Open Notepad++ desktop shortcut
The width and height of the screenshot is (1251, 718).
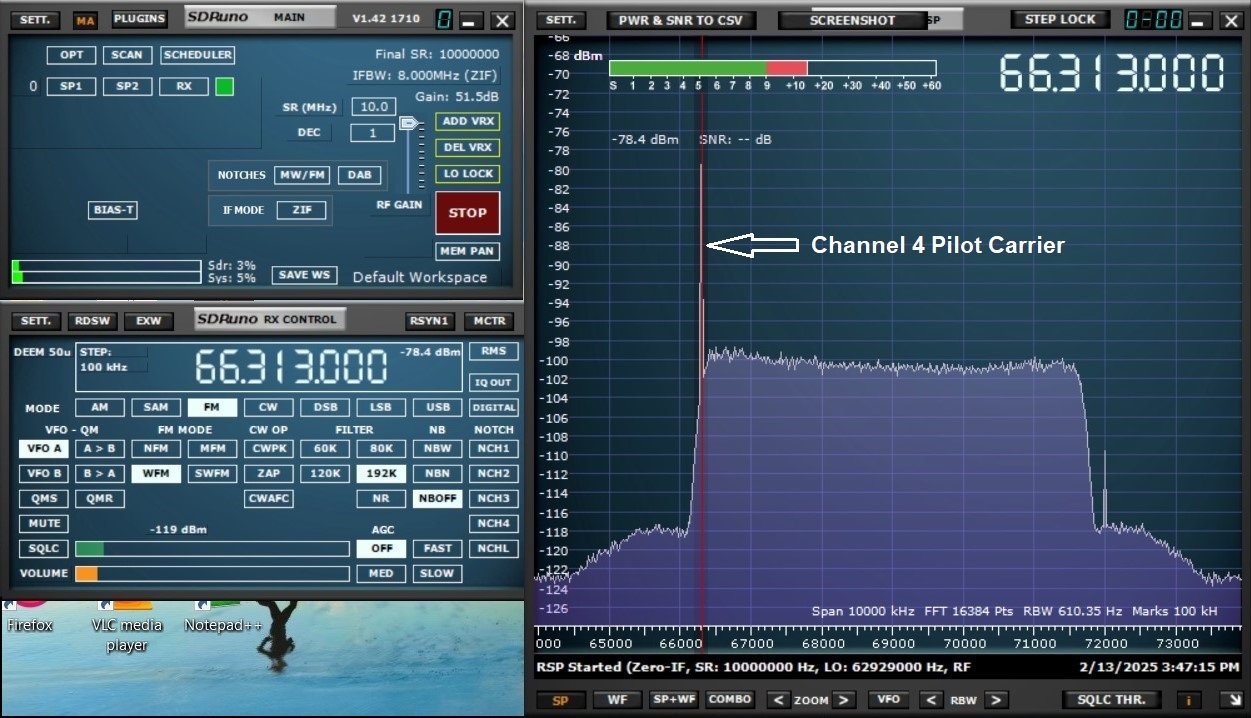pos(222,615)
